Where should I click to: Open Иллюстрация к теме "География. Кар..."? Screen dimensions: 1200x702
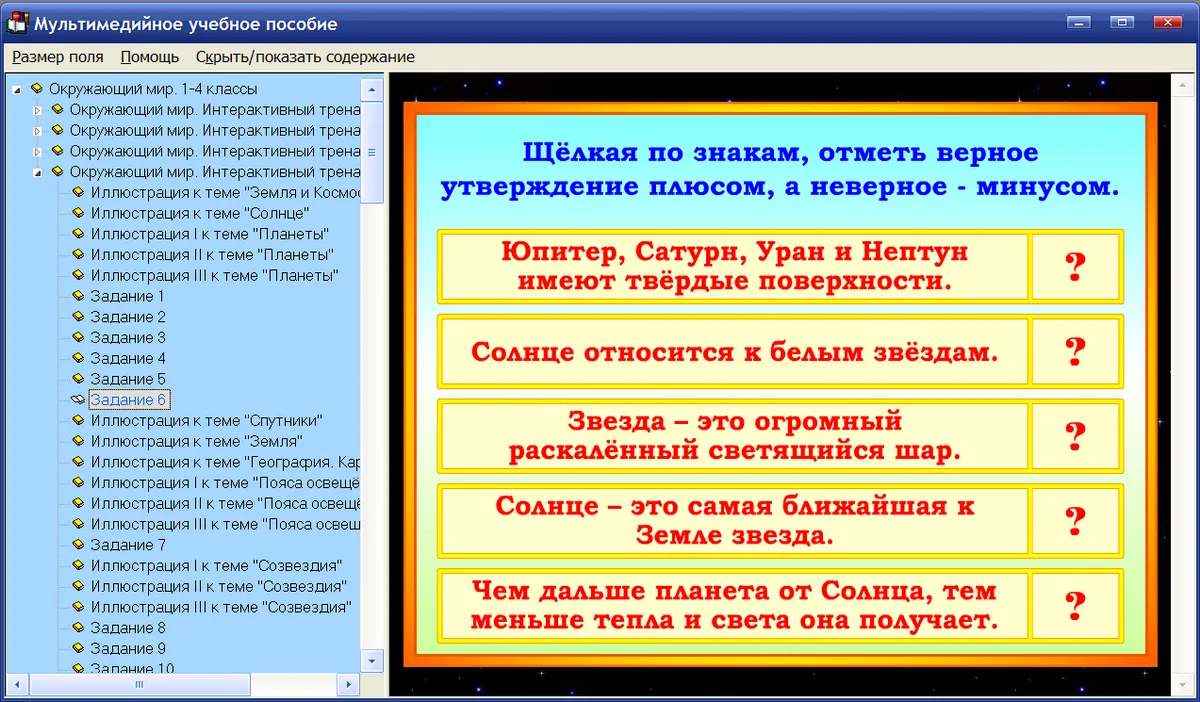pos(225,463)
